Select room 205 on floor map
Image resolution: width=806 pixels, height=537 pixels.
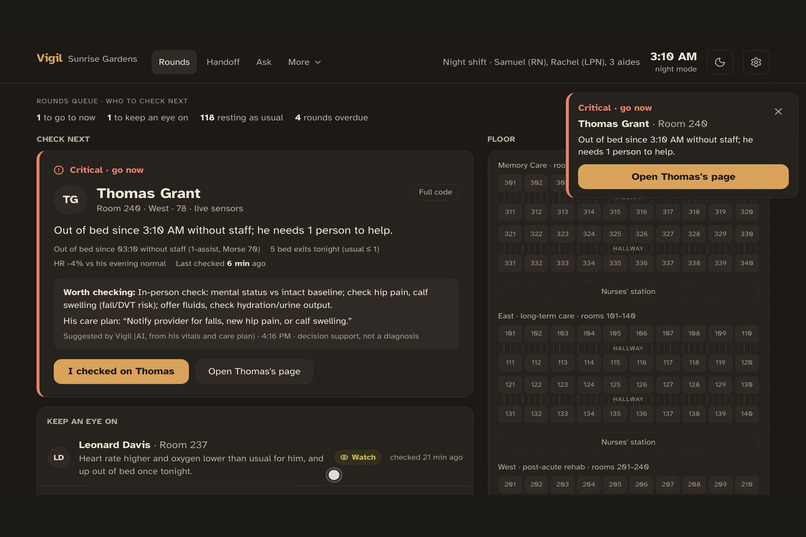(x=615, y=484)
